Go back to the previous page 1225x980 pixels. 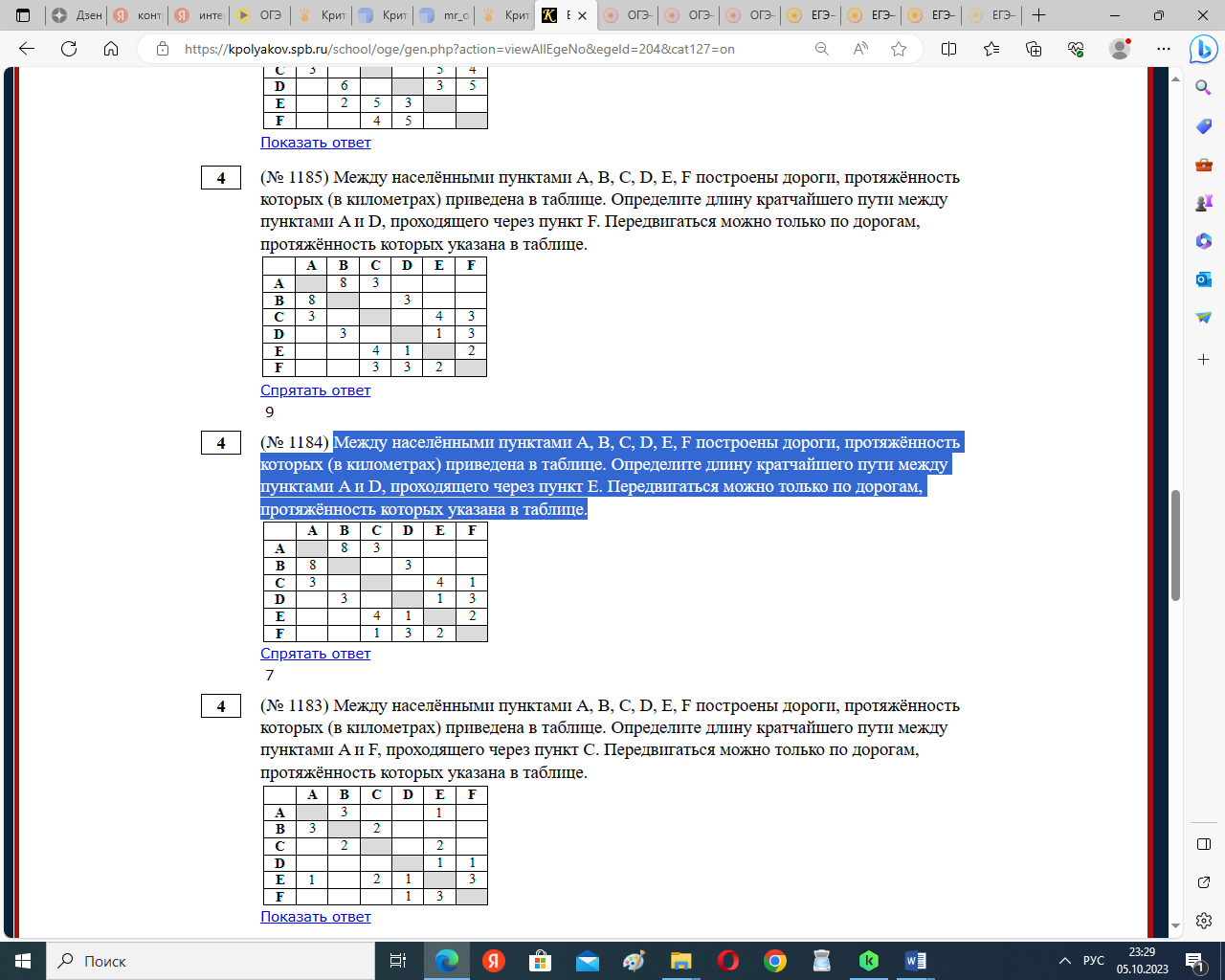[27, 49]
